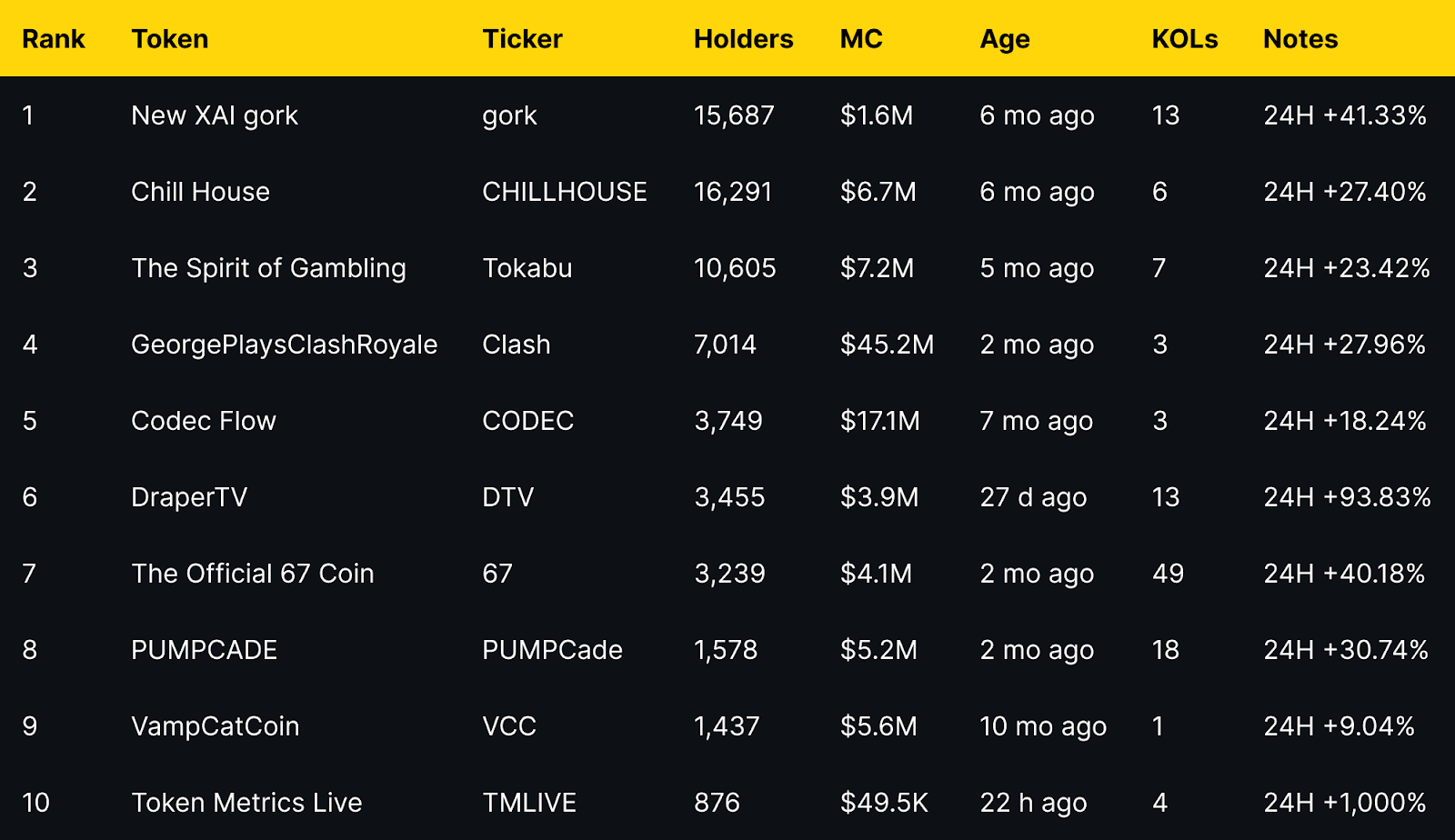Sort by the Holders column header
1455x840 pixels.
(743, 39)
